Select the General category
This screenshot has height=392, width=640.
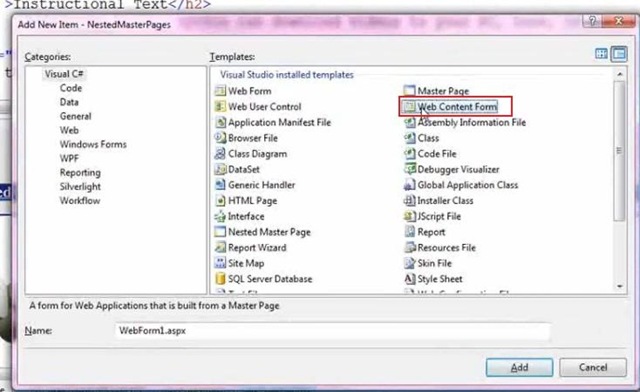pyautogui.click(x=76, y=116)
